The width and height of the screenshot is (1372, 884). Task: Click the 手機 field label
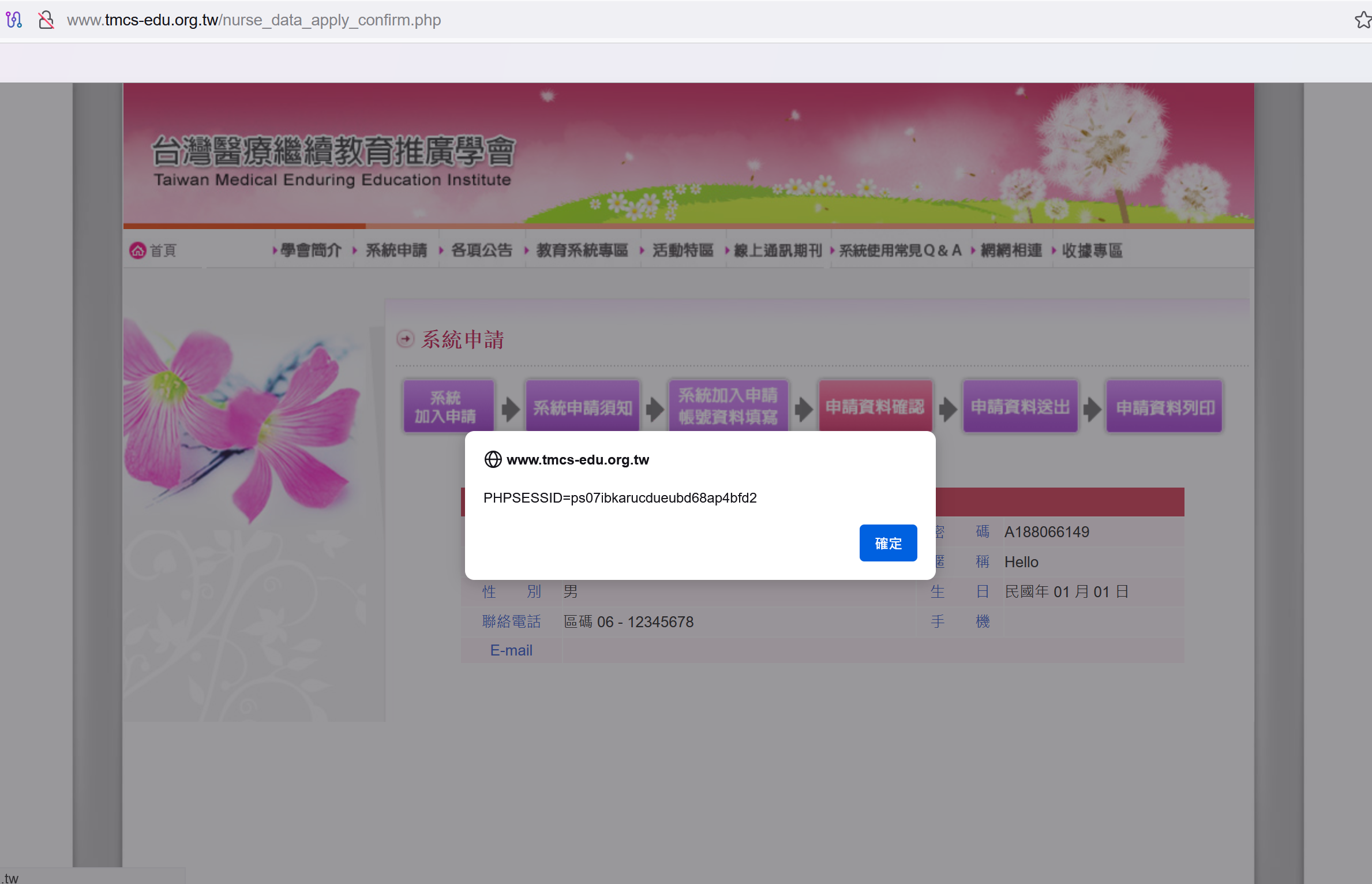coord(960,621)
